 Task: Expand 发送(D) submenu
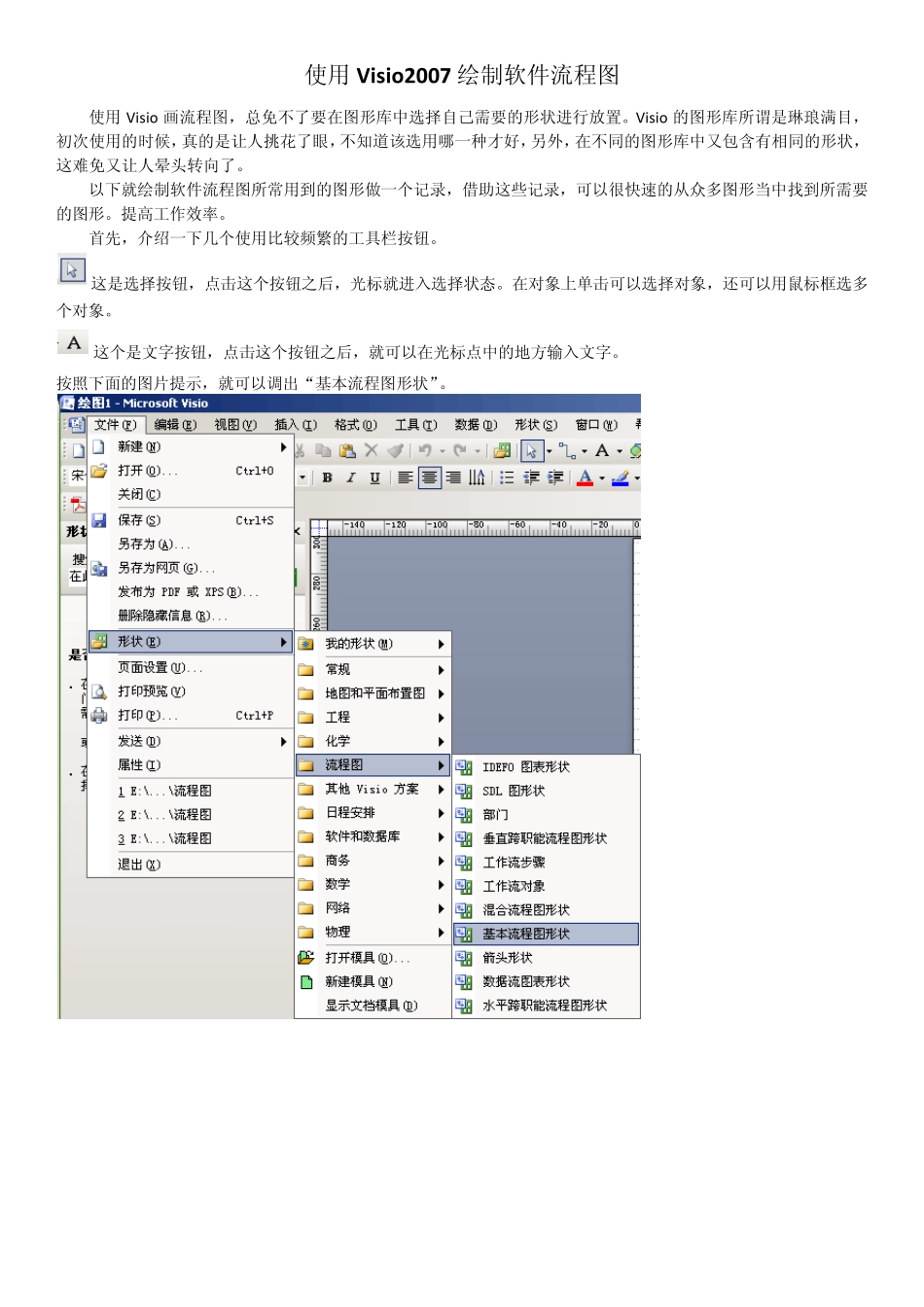click(191, 741)
